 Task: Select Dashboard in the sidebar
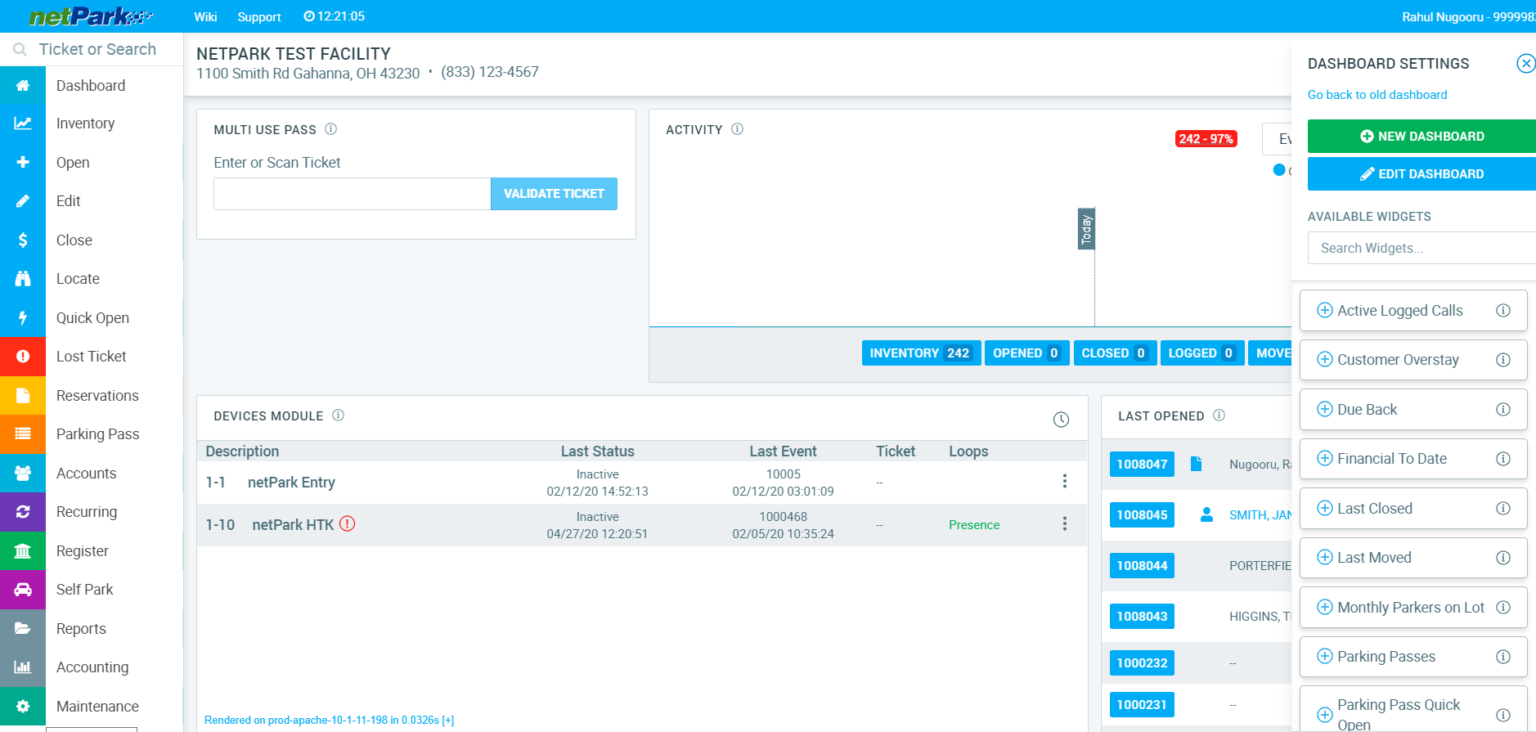tap(91, 86)
